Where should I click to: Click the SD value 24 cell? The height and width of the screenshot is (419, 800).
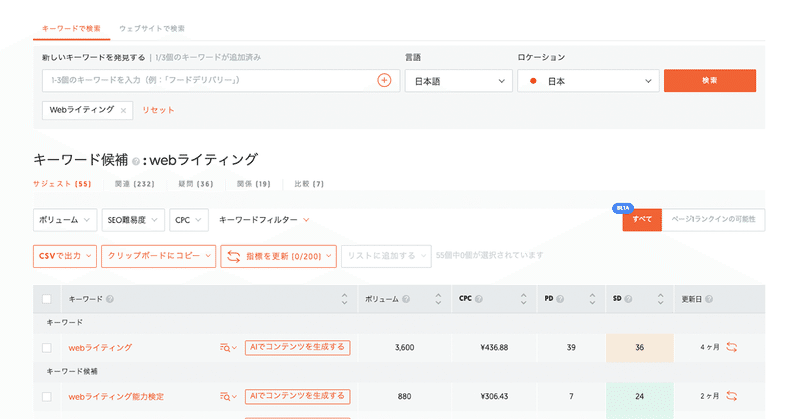point(639,397)
